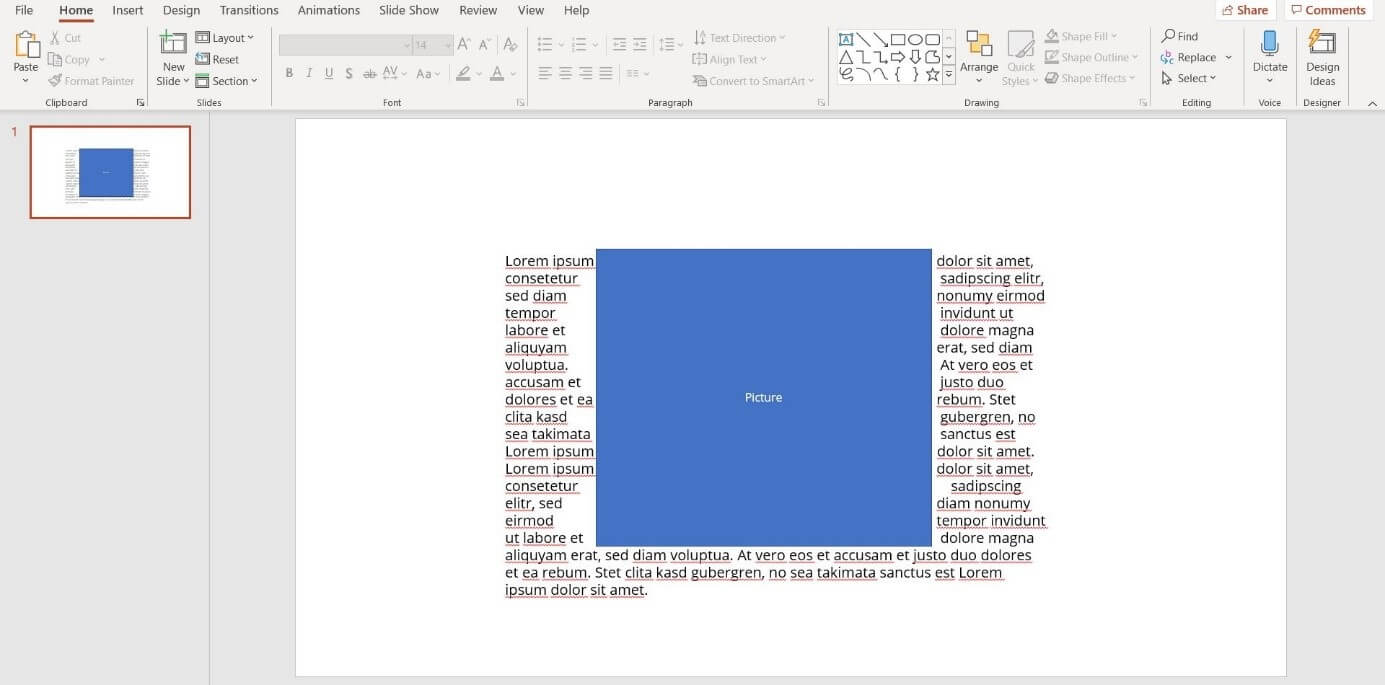Clear all text formatting
Viewport: 1385px width, 685px height.
509,44
